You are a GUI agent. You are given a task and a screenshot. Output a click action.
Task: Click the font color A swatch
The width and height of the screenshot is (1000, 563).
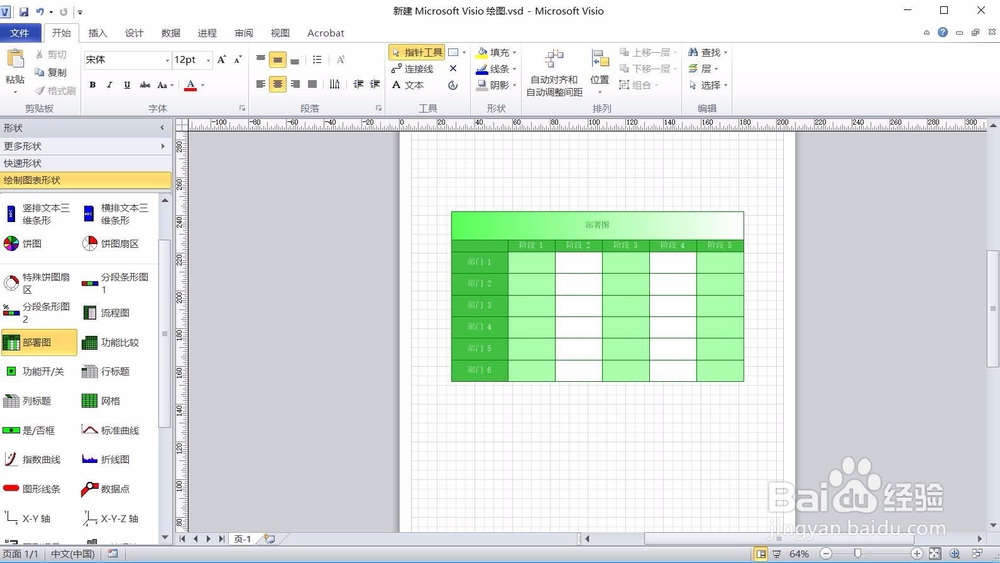pos(190,85)
